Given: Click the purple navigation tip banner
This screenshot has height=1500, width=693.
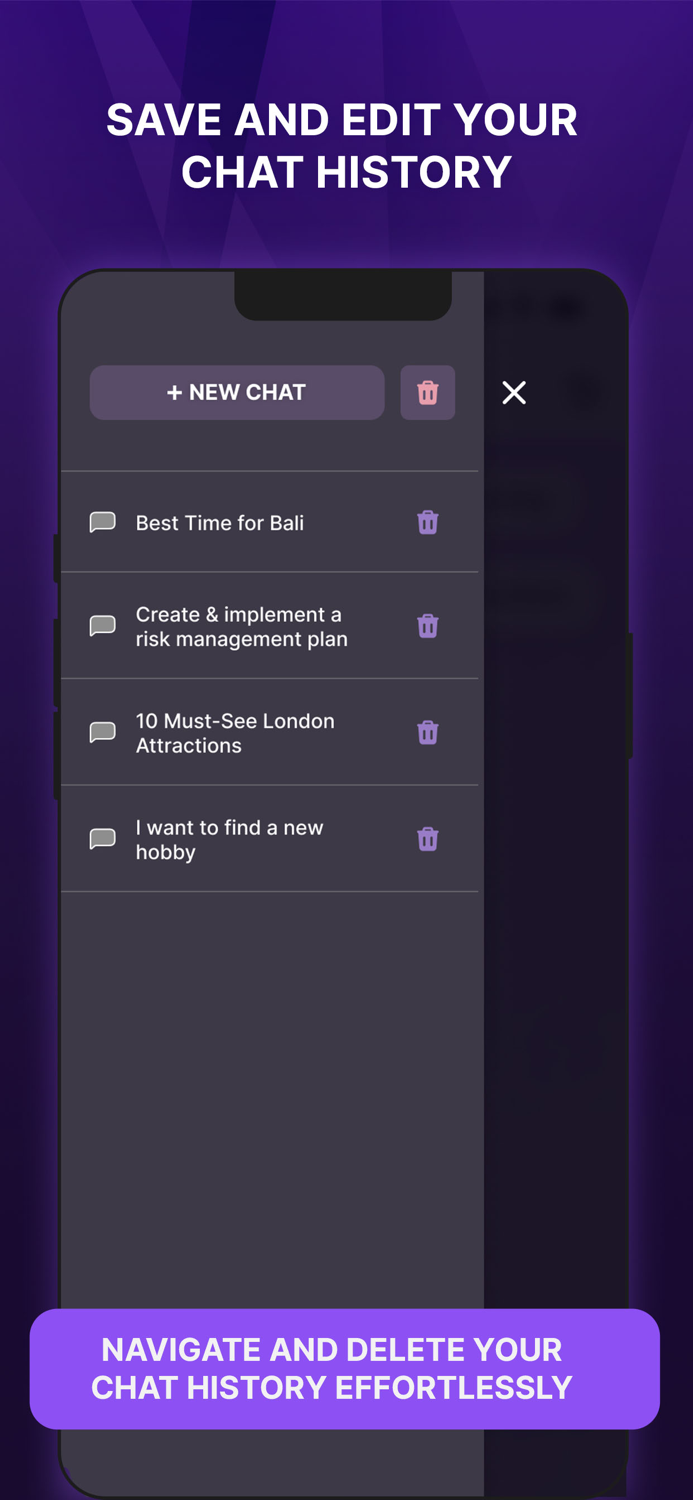Looking at the screenshot, I should click(x=346, y=1369).
